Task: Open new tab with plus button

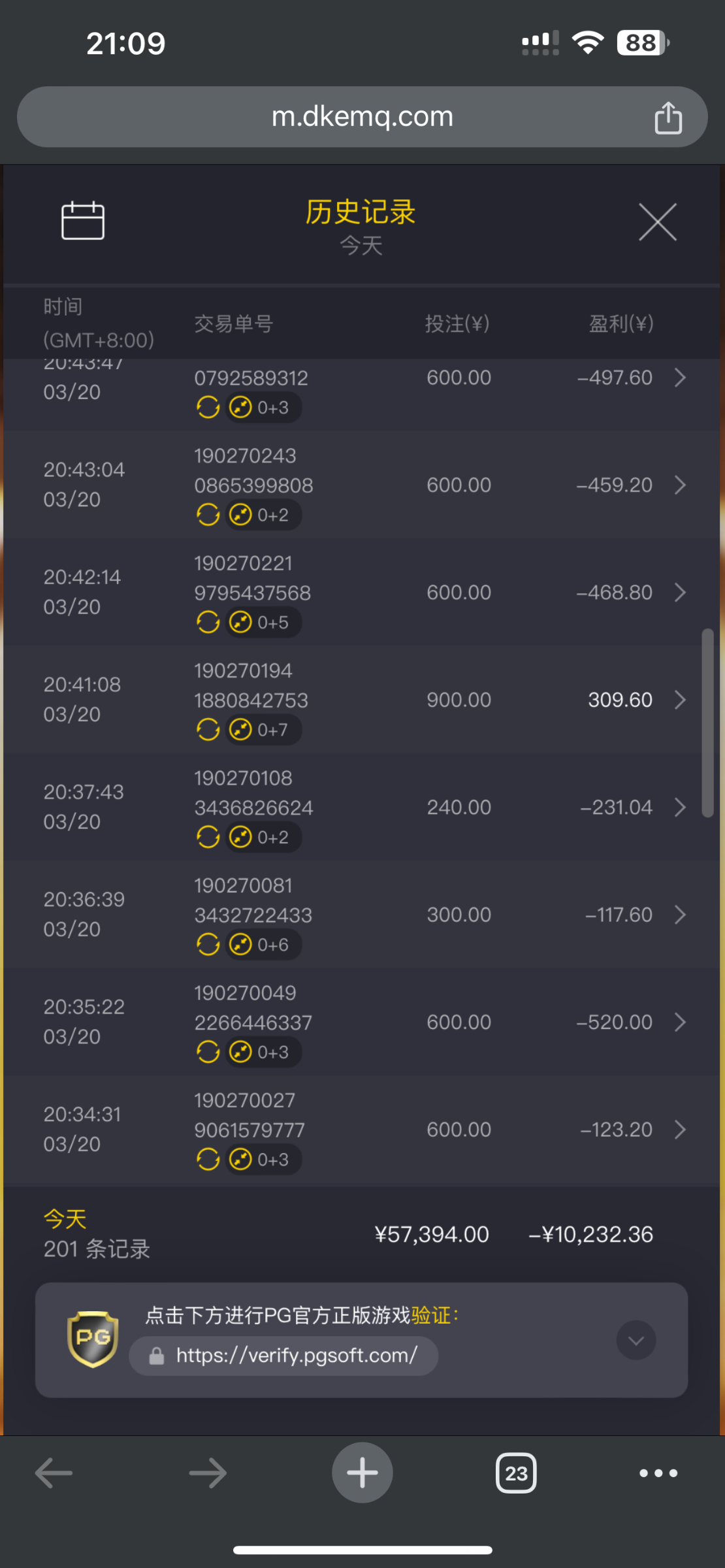Action: (x=362, y=1473)
